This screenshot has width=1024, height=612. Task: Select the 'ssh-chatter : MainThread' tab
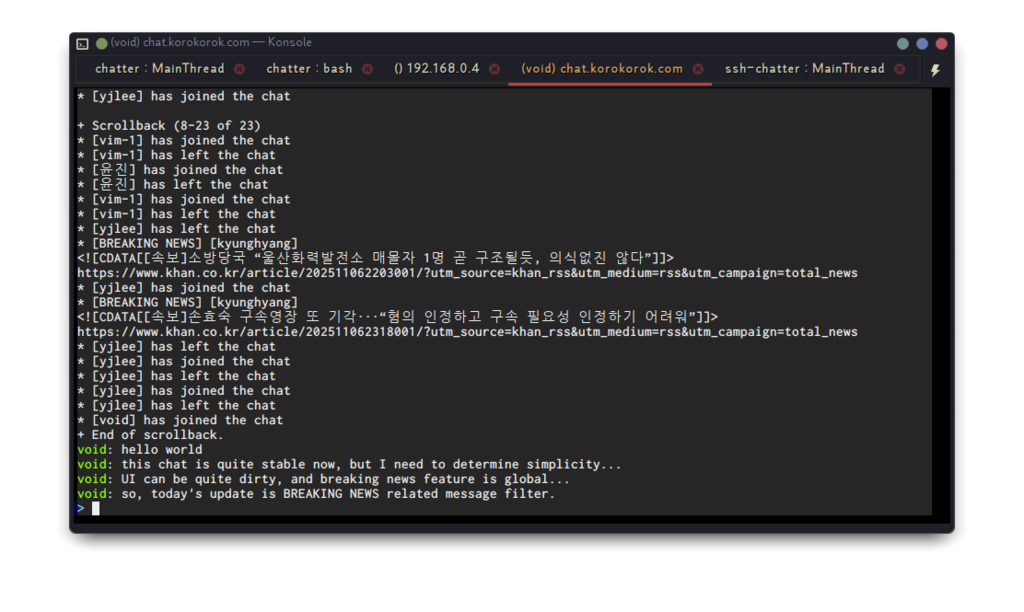coord(804,69)
